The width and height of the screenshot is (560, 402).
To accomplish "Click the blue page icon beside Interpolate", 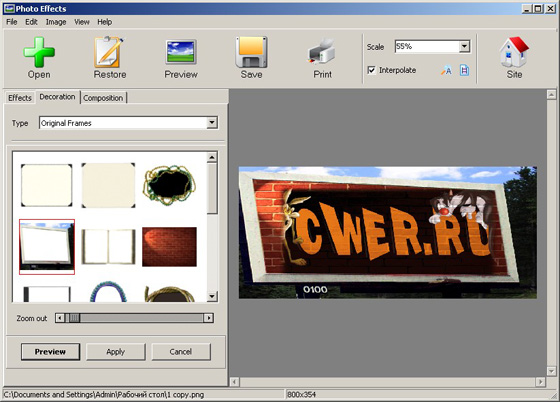I will point(464,70).
